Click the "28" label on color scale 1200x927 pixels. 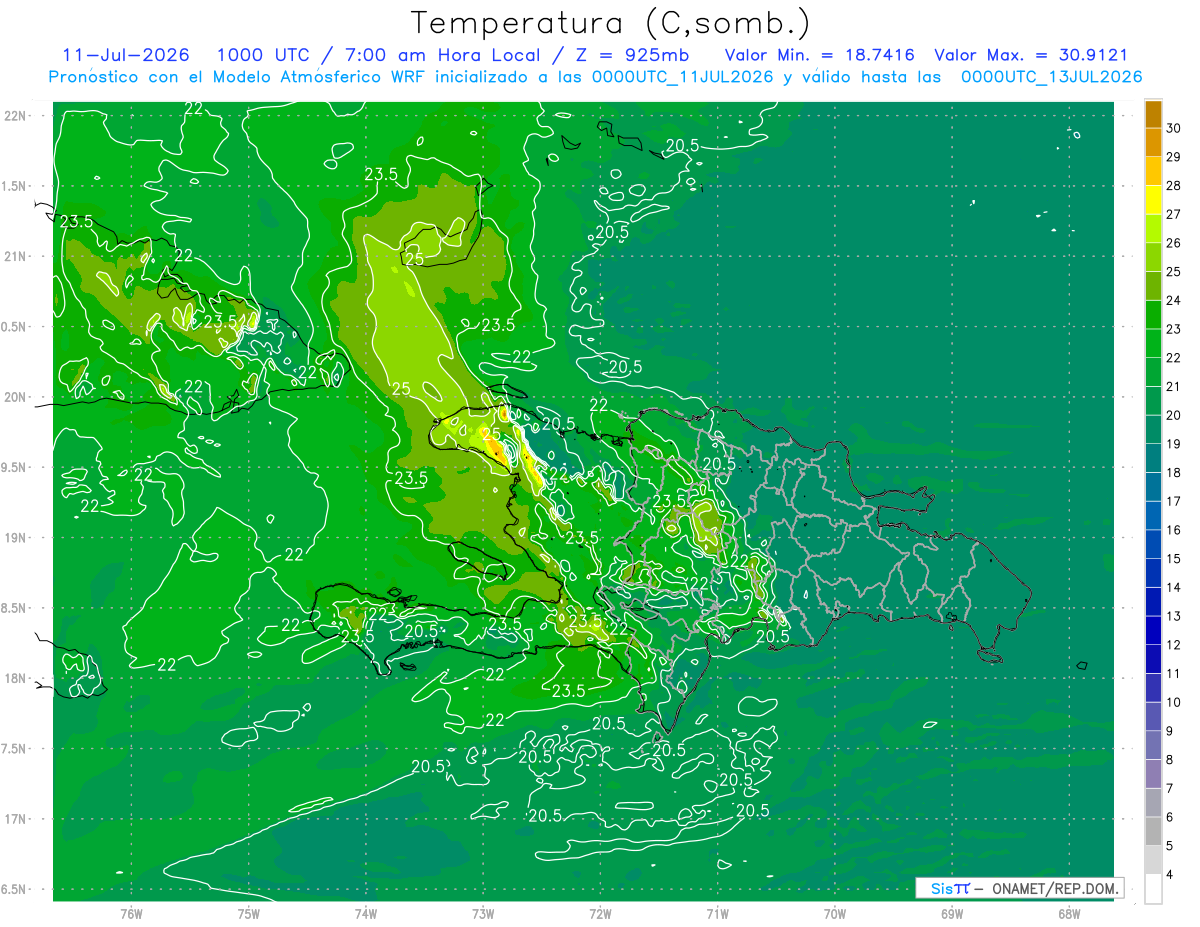pyautogui.click(x=1174, y=186)
